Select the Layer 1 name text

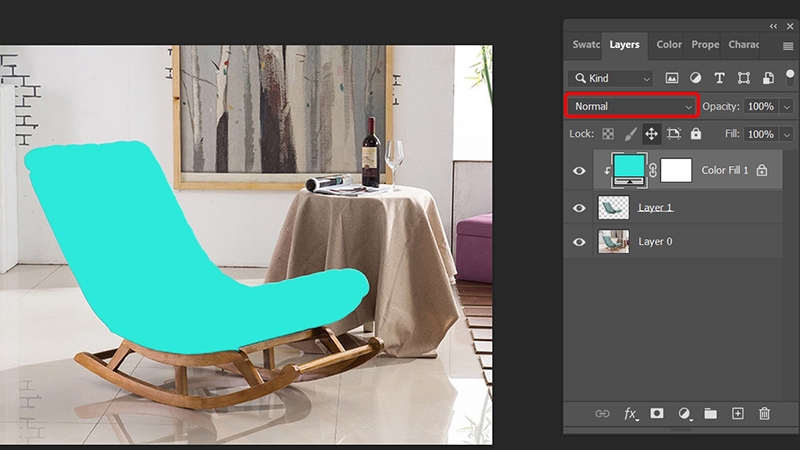pyautogui.click(x=655, y=208)
